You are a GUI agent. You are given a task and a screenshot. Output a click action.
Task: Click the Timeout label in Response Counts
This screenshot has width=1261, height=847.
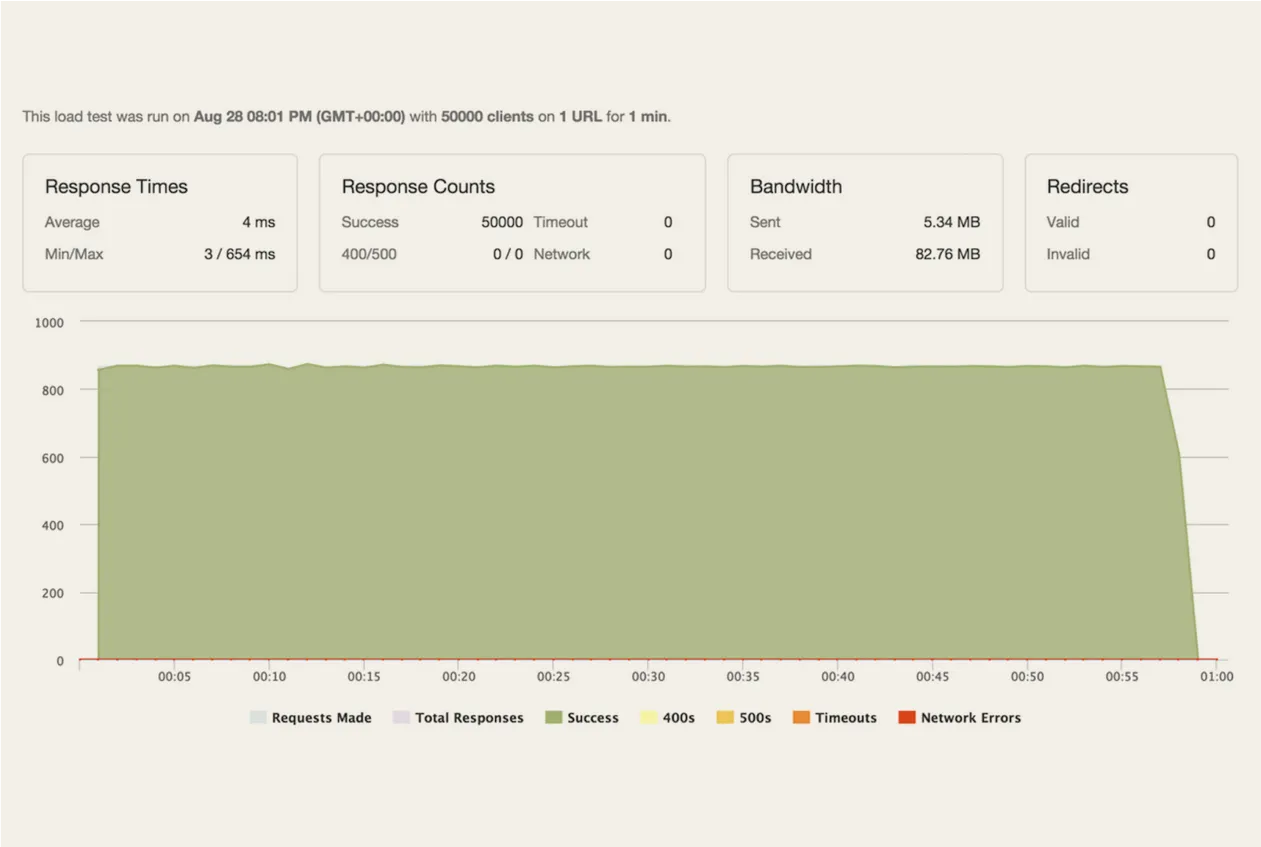pyautogui.click(x=561, y=222)
